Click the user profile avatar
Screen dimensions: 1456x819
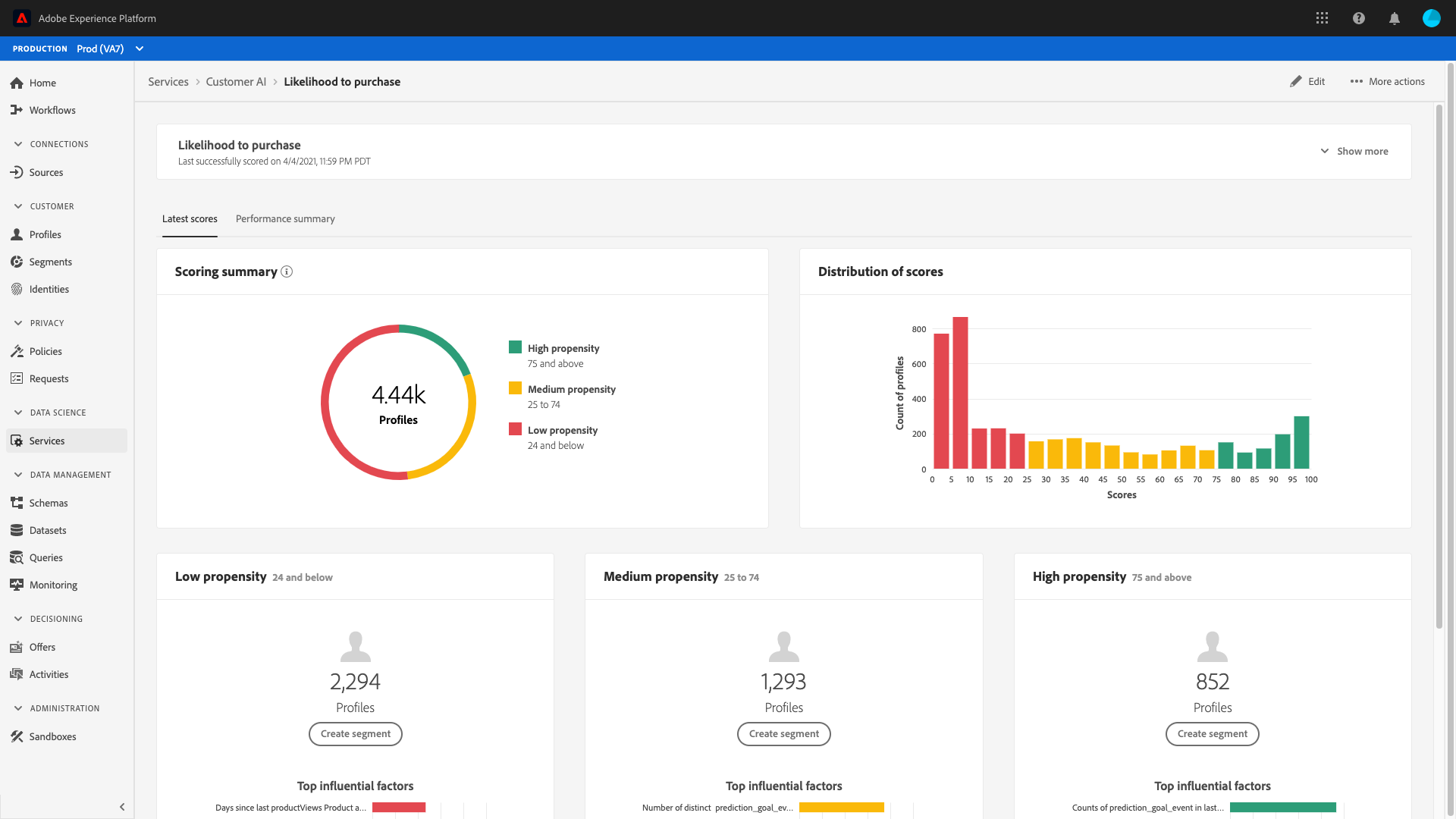click(1431, 18)
